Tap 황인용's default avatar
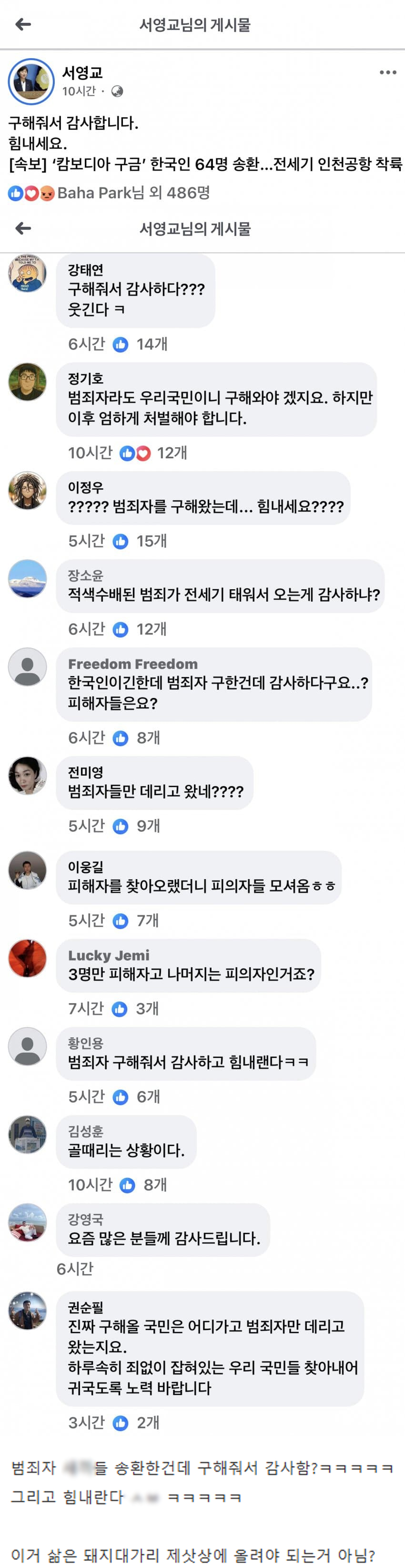 (27, 1046)
